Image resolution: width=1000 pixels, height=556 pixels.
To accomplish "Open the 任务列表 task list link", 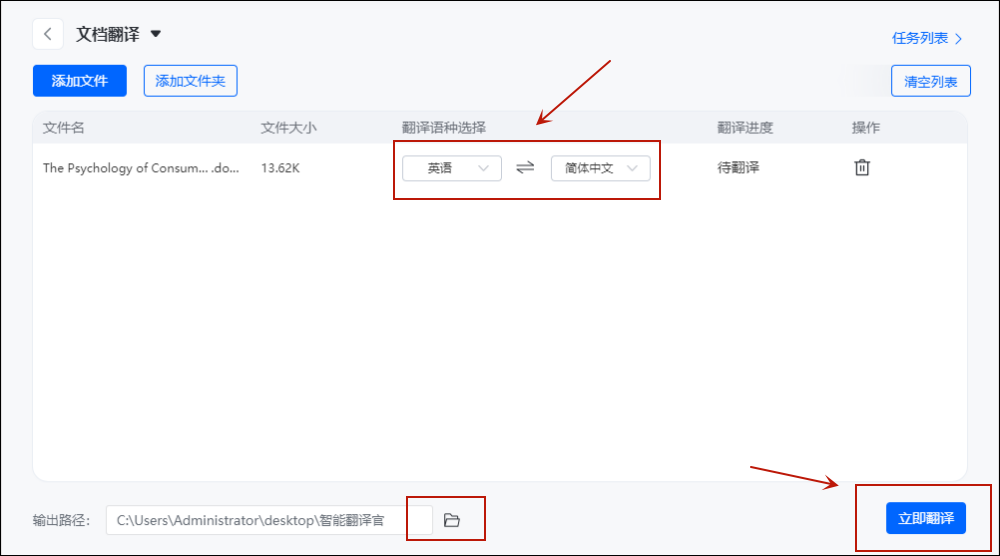I will click(x=927, y=38).
